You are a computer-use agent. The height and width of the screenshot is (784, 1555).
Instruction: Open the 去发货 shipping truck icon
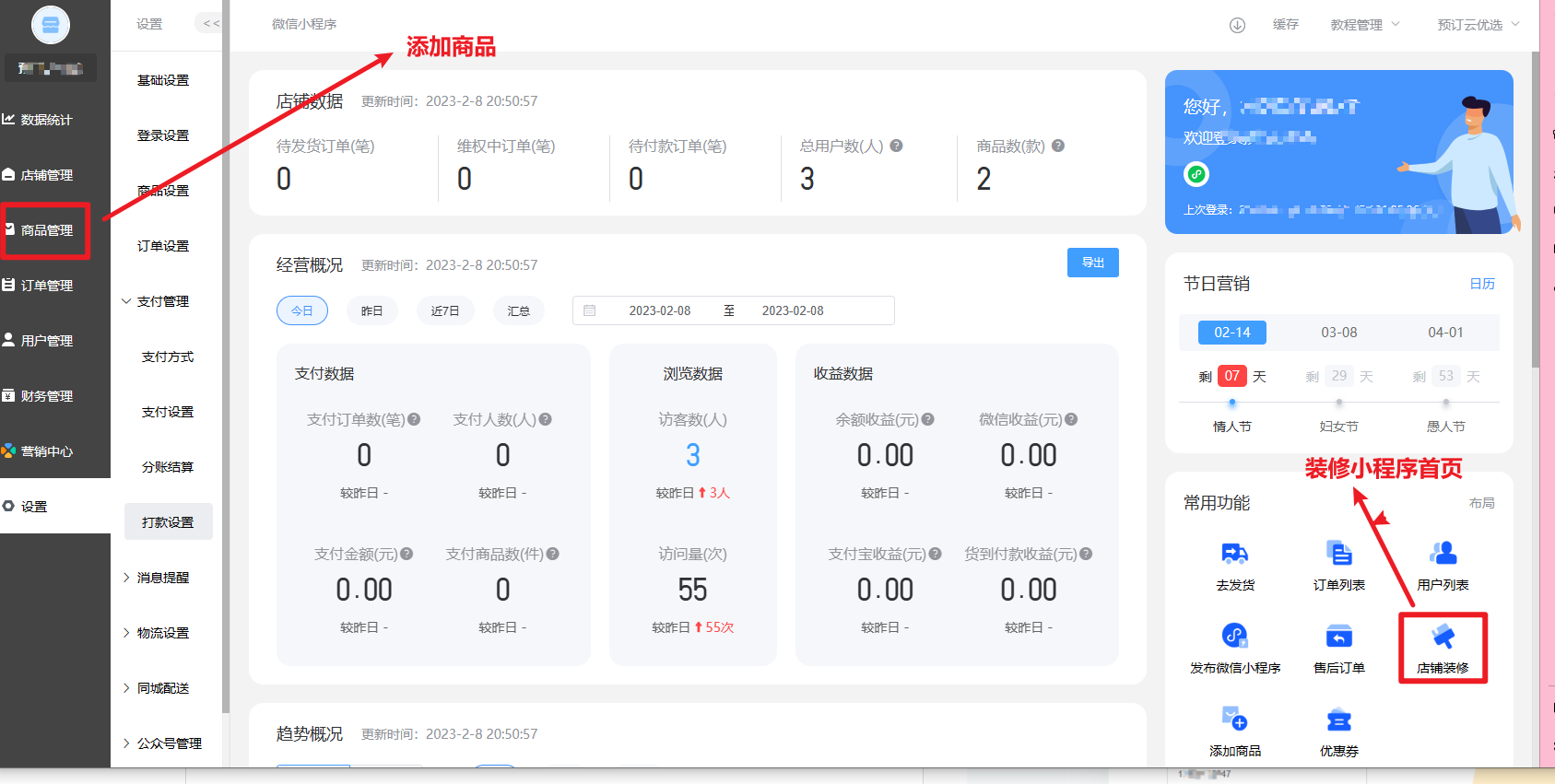pos(1235,554)
